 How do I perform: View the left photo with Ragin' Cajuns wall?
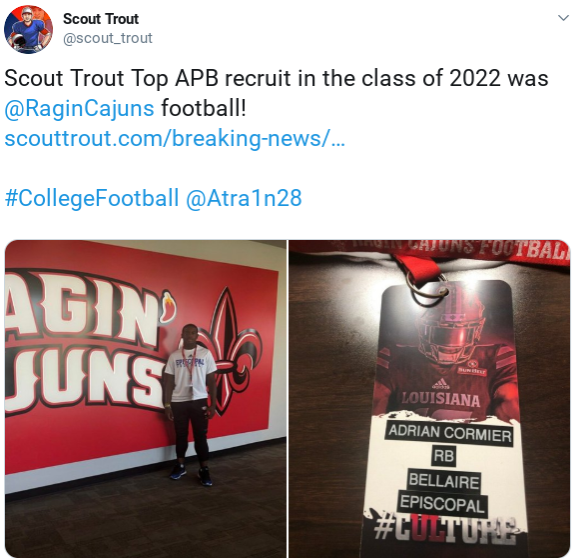[x=146, y=399]
